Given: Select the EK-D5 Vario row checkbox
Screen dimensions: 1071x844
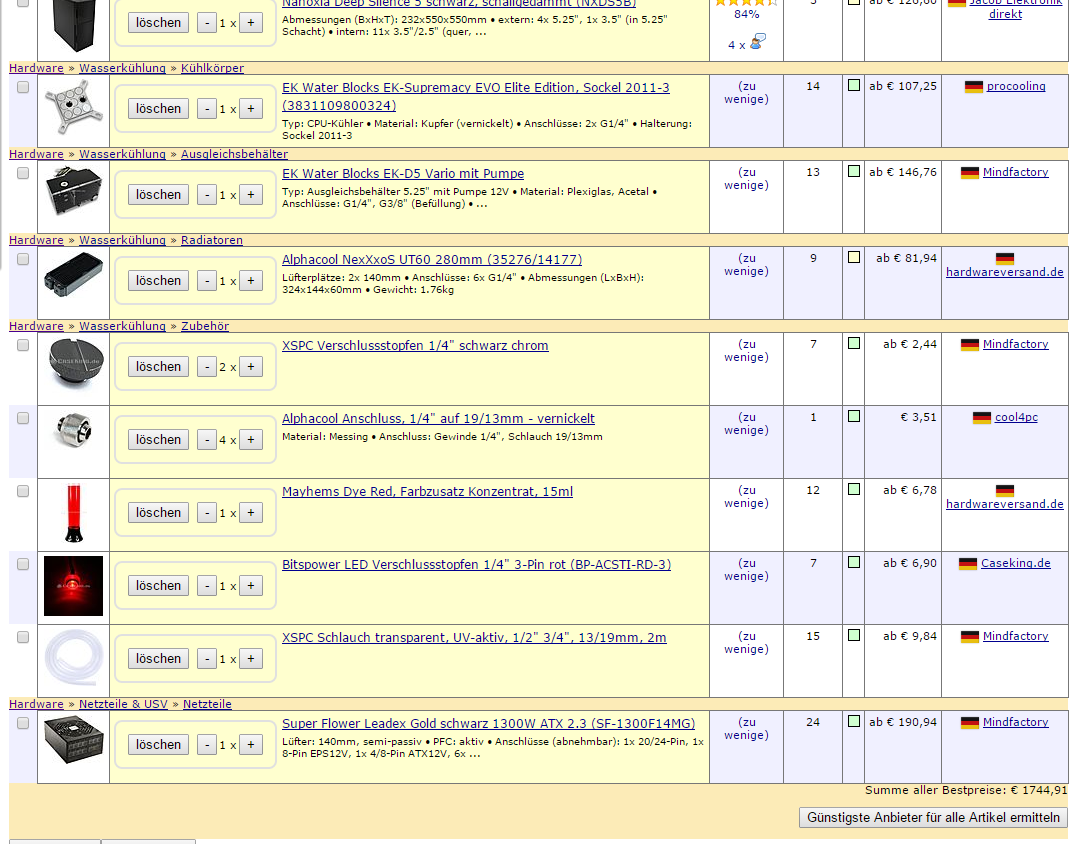Looking at the screenshot, I should pyautogui.click(x=23, y=173).
